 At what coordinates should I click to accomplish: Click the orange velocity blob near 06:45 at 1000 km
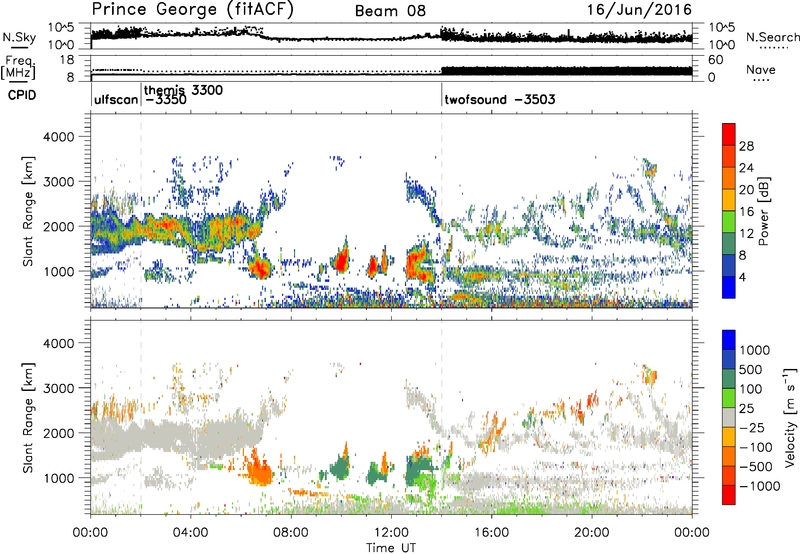point(259,471)
